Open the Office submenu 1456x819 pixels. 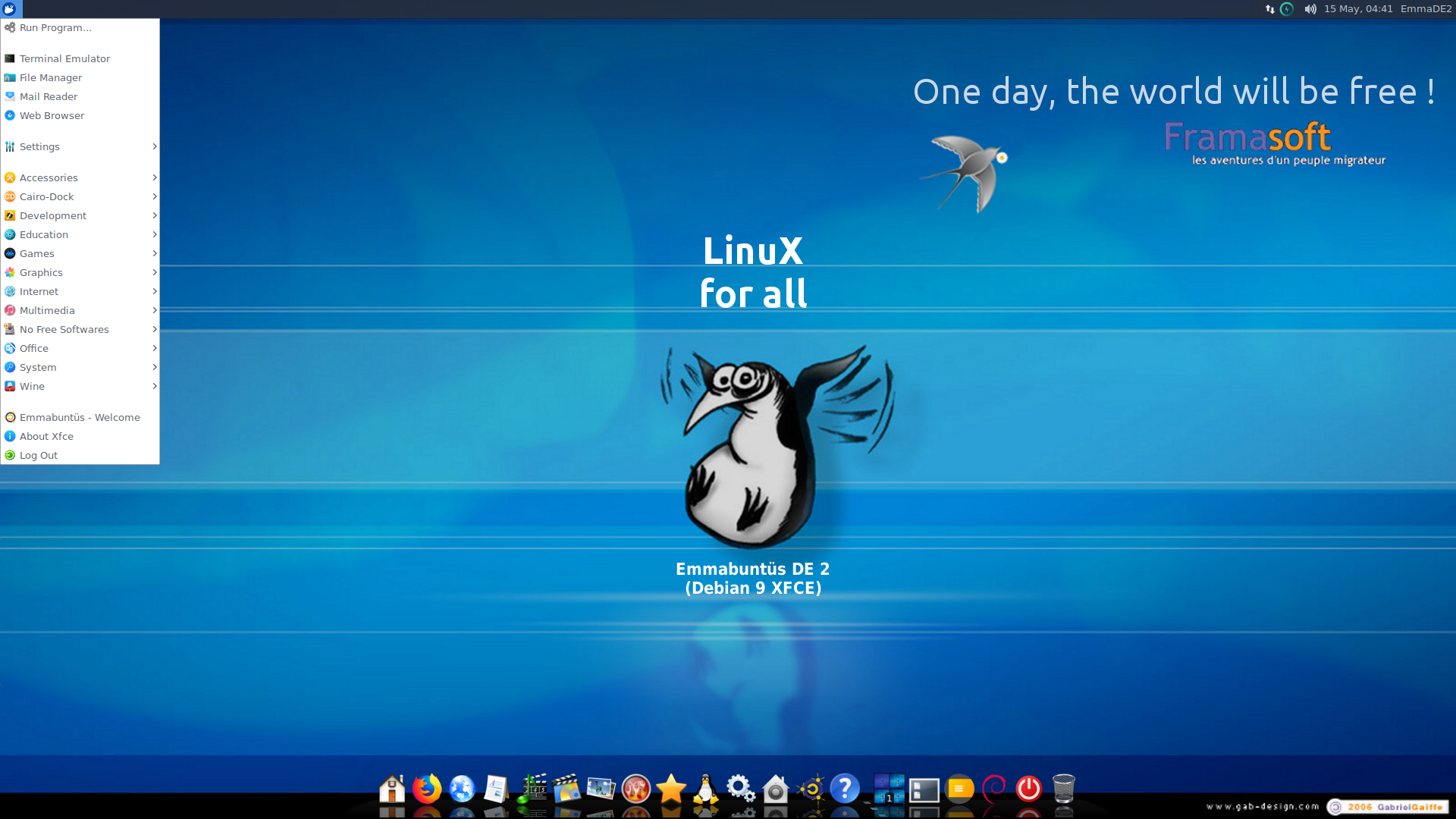pos(80,348)
